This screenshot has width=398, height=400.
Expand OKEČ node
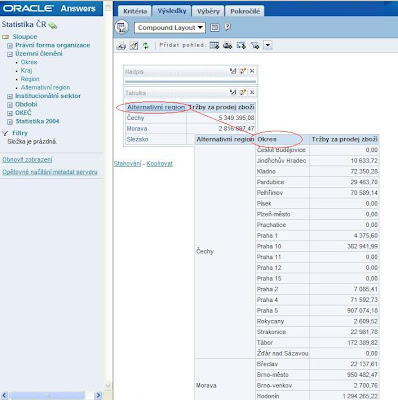tap(10, 113)
